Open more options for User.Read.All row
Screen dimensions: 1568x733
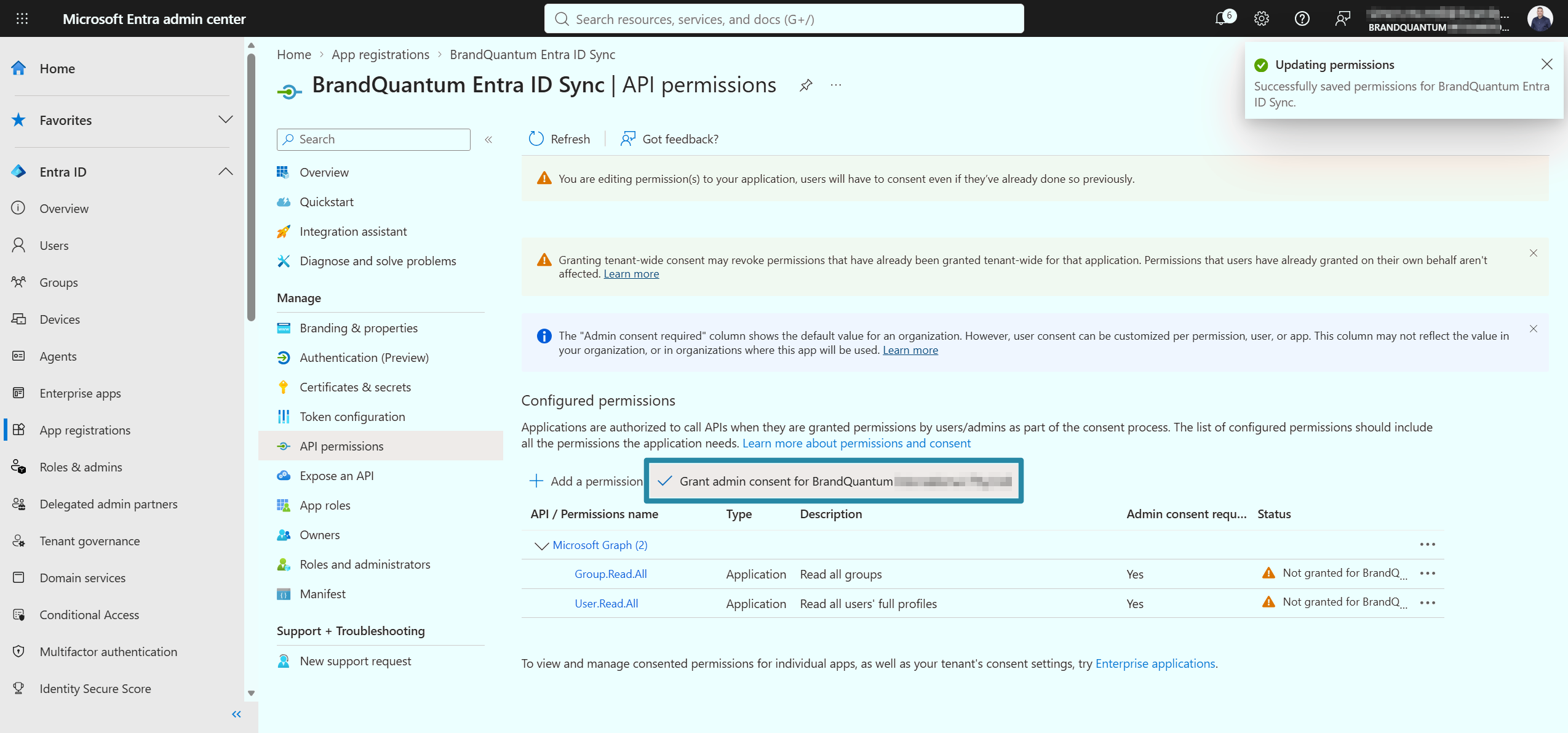(1427, 603)
